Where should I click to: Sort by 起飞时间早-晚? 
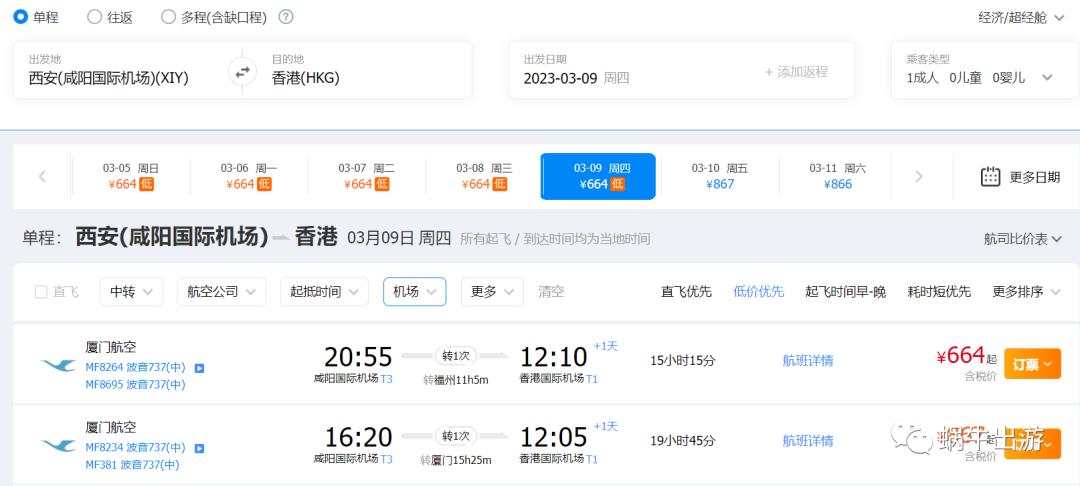(x=845, y=291)
